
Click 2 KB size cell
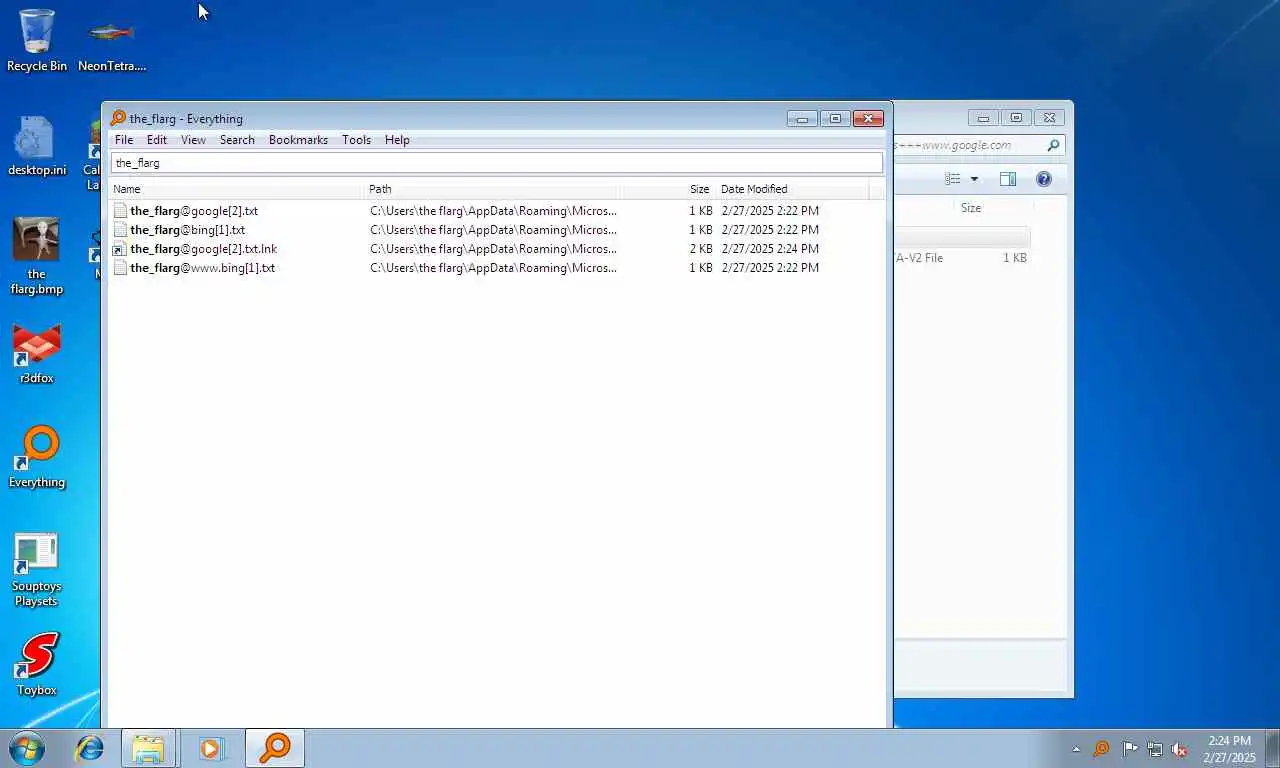(701, 249)
